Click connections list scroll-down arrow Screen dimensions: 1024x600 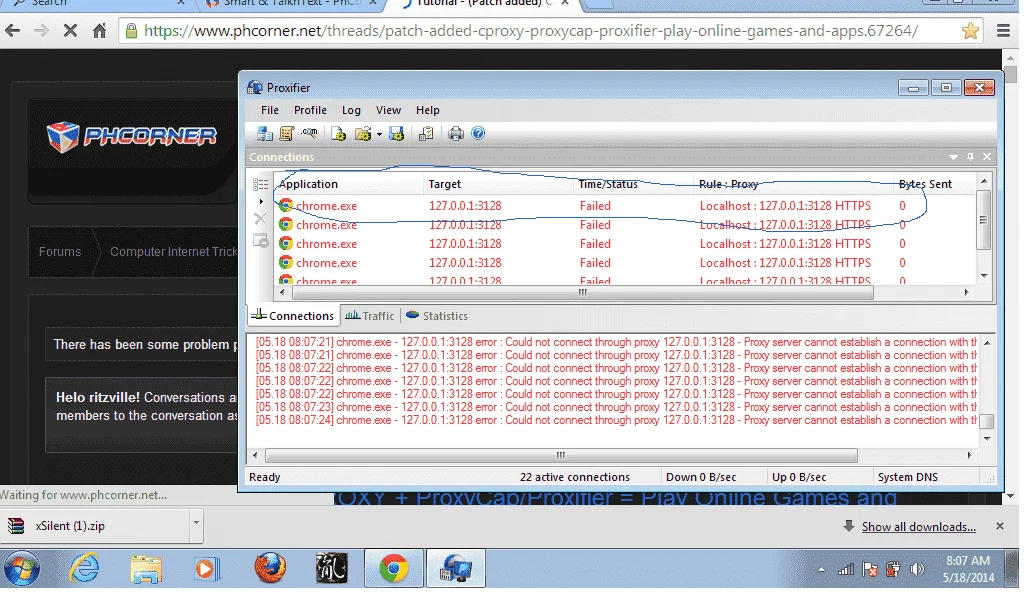click(x=985, y=276)
